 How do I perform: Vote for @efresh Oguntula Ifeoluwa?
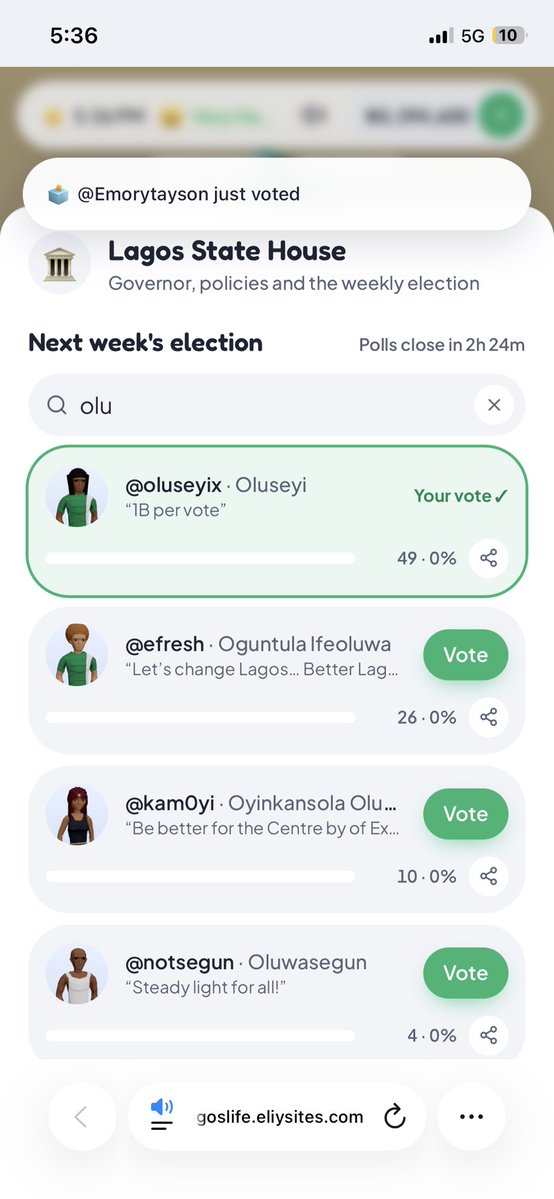[x=465, y=655]
